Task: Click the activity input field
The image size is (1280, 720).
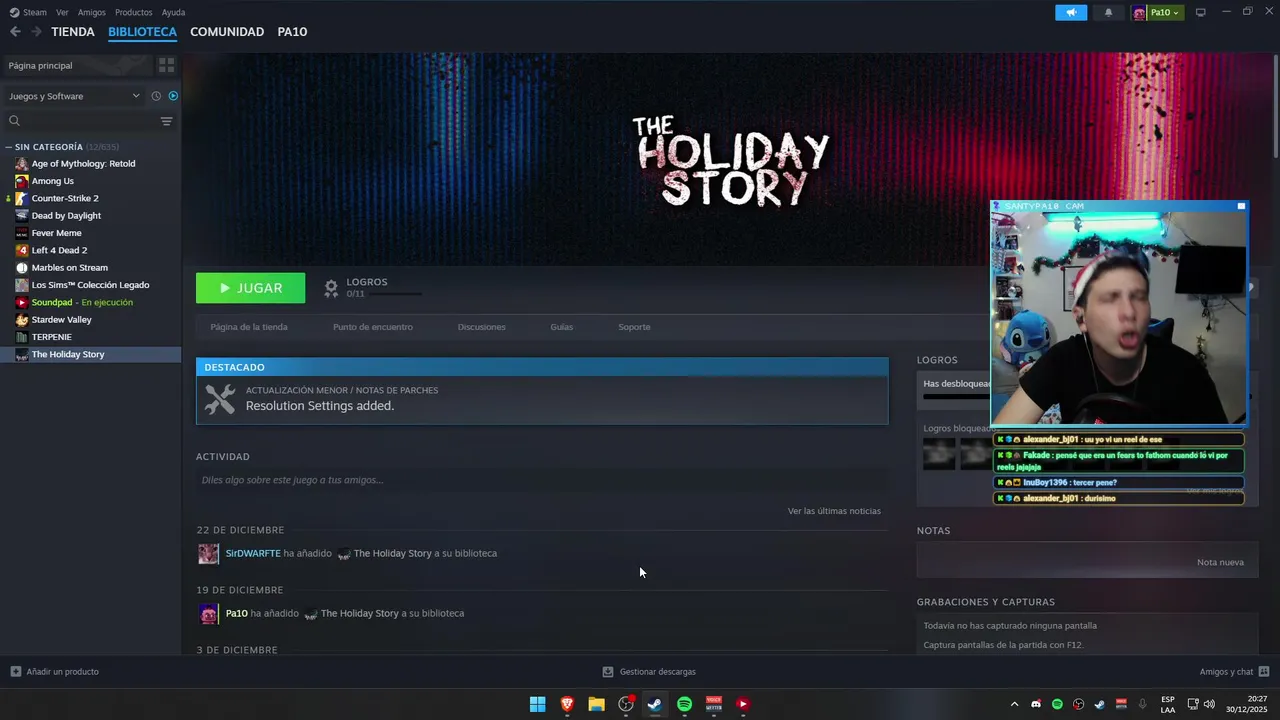Action: click(x=542, y=480)
